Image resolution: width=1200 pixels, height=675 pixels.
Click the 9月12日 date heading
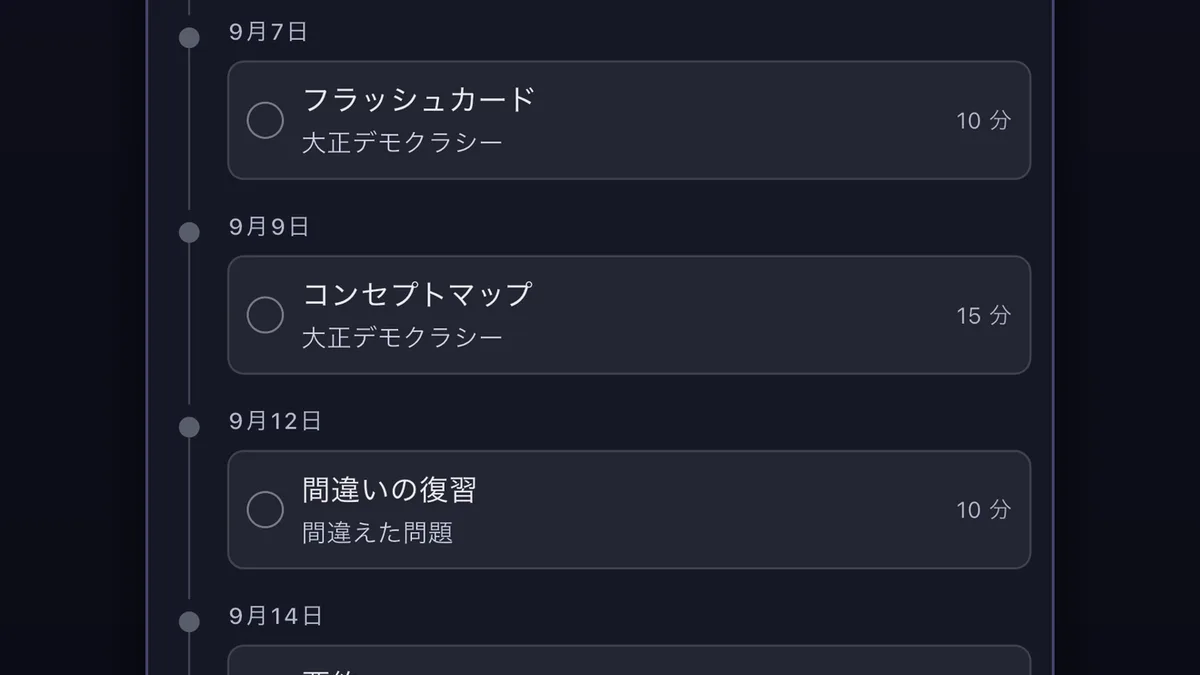click(275, 422)
